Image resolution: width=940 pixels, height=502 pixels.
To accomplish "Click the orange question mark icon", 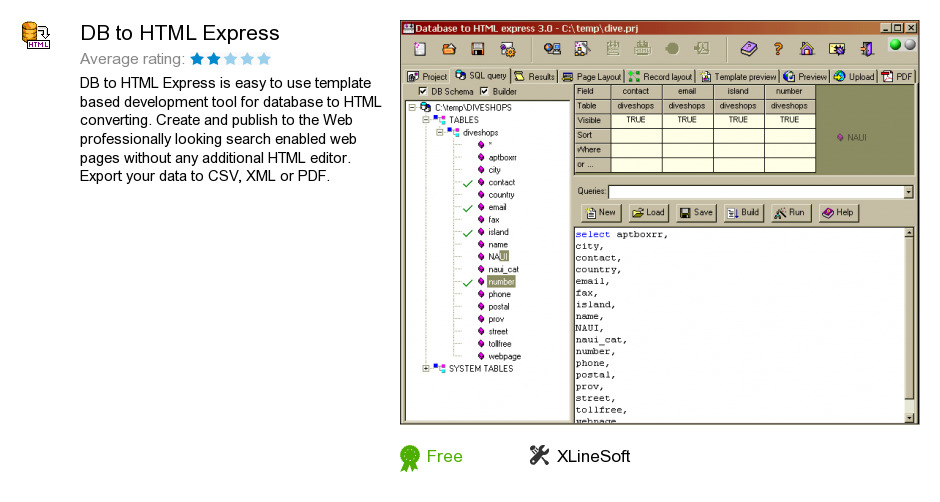I will pos(778,49).
